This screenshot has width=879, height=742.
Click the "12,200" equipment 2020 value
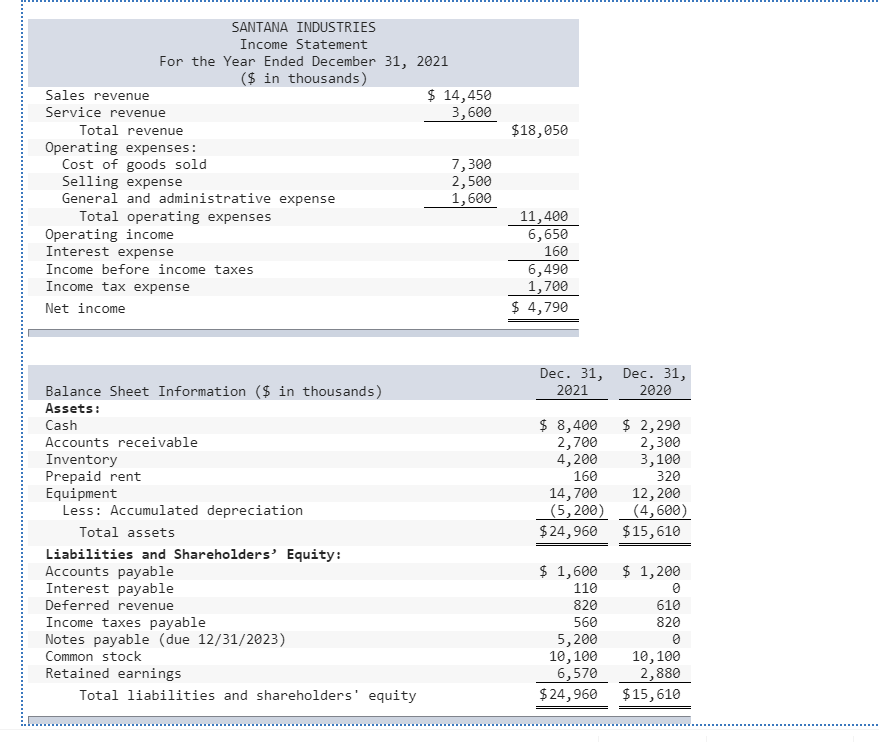(x=656, y=494)
